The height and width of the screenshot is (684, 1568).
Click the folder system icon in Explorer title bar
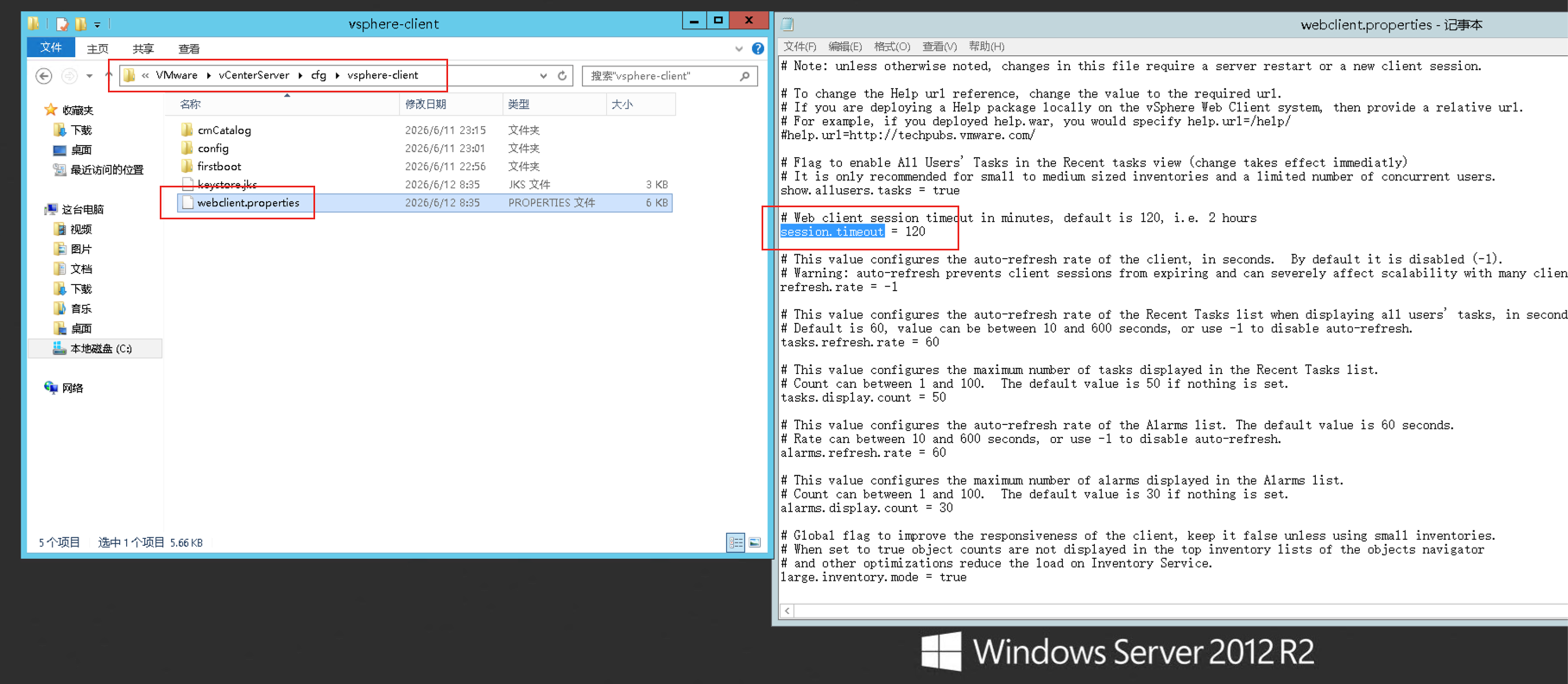[x=34, y=24]
